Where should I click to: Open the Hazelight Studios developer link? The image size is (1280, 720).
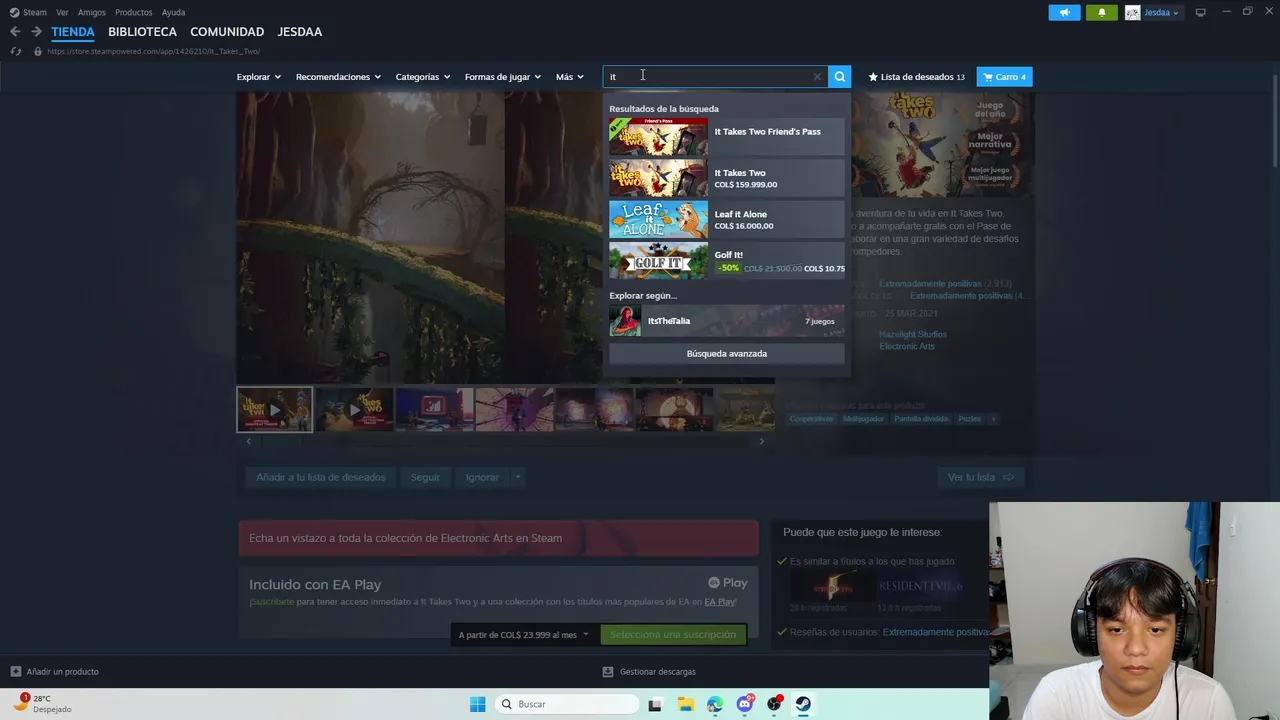click(913, 334)
